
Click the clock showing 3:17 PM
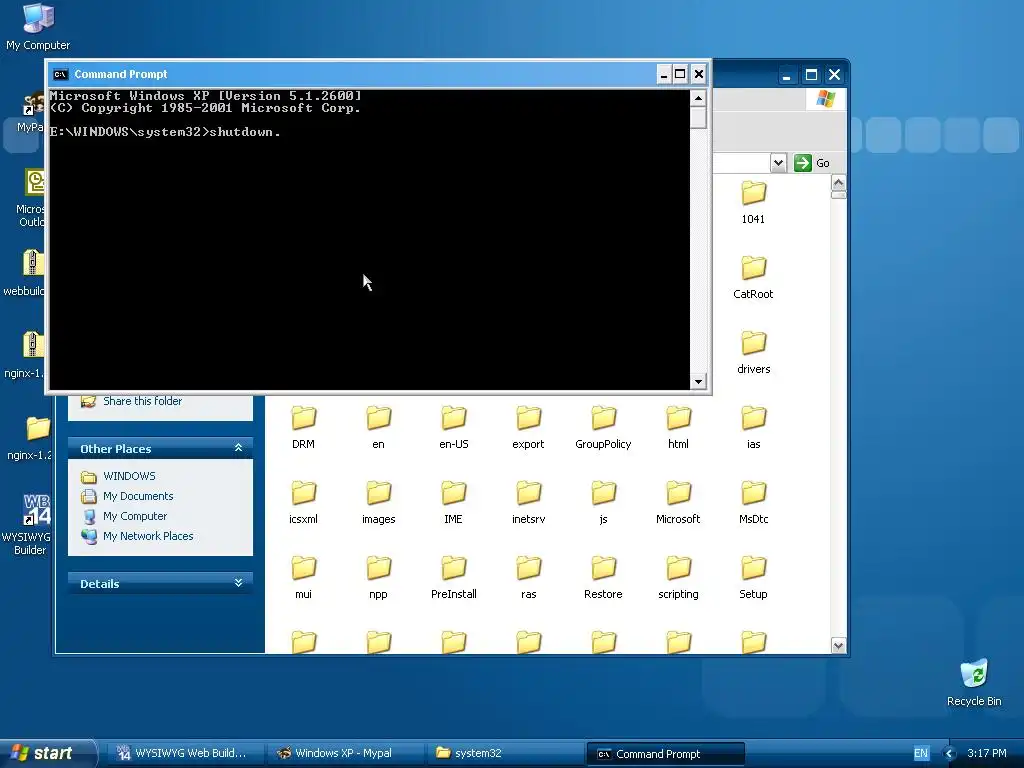pos(987,753)
